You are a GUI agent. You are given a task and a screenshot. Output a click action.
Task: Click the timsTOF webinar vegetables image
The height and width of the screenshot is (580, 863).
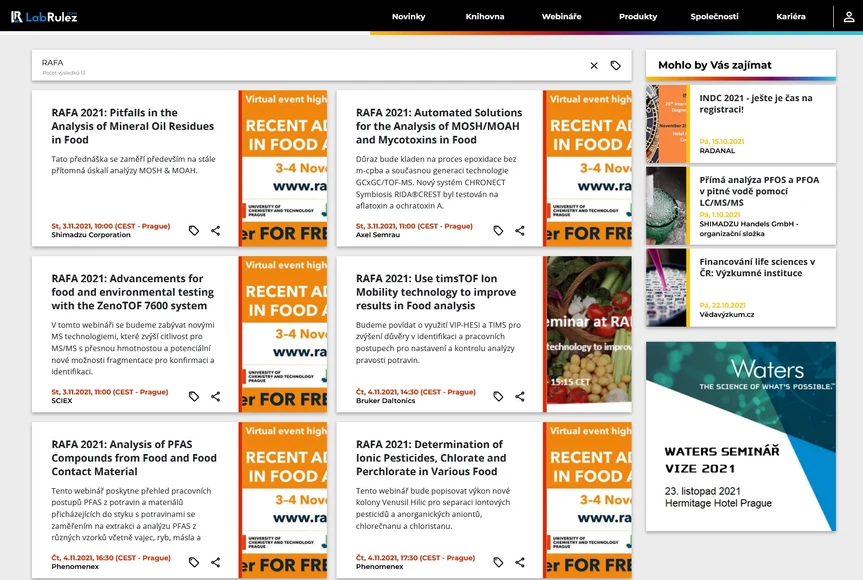click(587, 334)
